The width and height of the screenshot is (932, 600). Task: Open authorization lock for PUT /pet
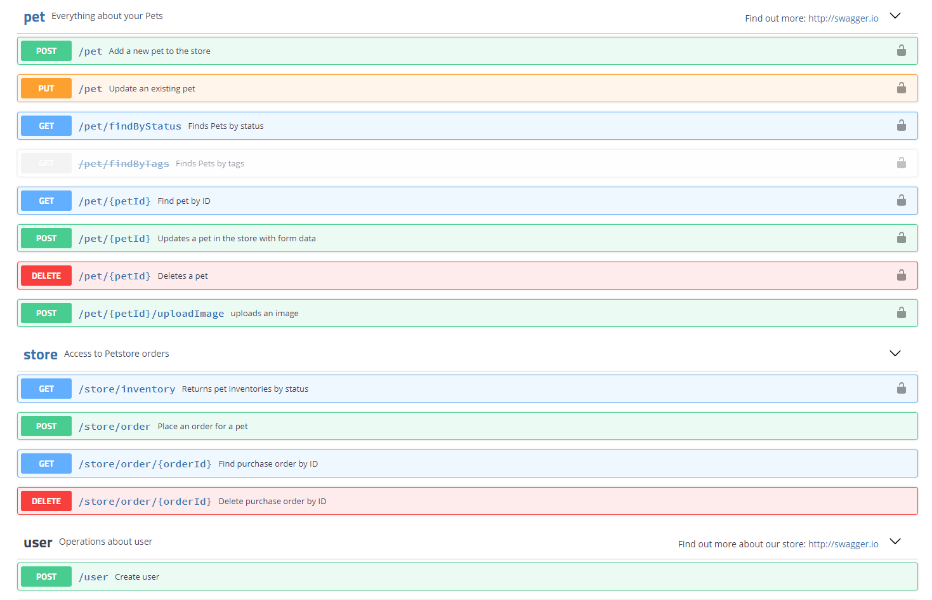tap(901, 88)
